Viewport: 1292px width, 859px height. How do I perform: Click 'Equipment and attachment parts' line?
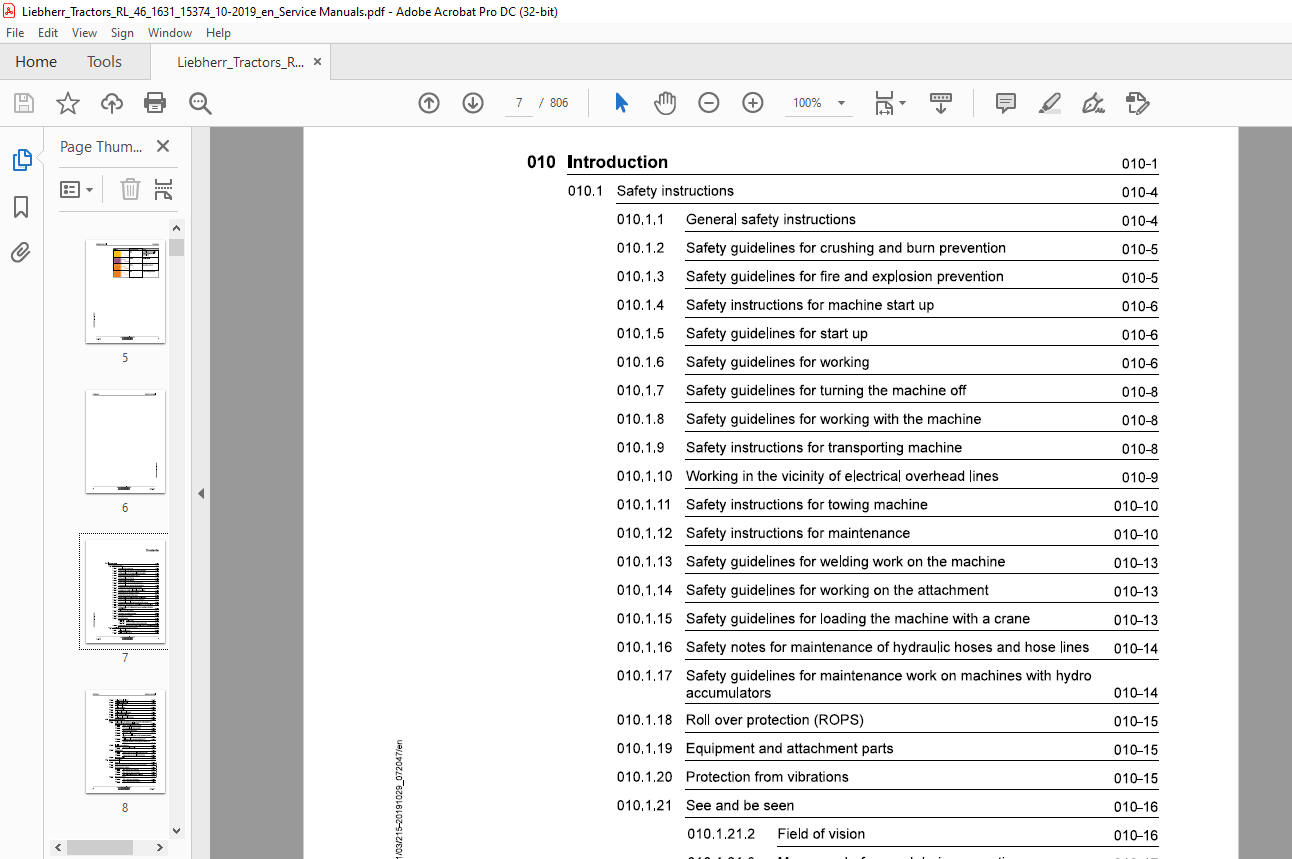(790, 748)
